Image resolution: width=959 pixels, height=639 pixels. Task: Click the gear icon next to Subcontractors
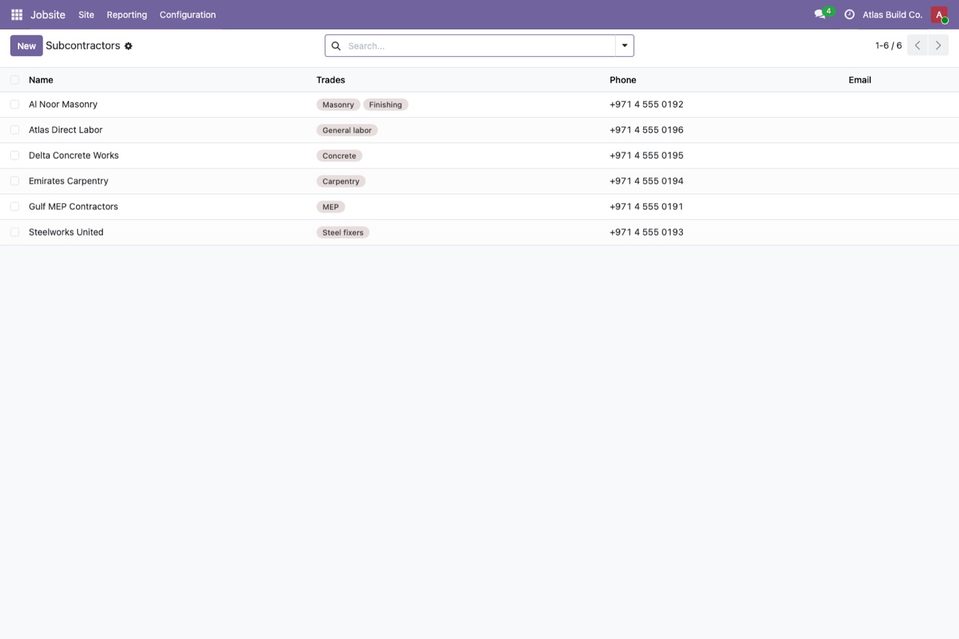tap(128, 46)
